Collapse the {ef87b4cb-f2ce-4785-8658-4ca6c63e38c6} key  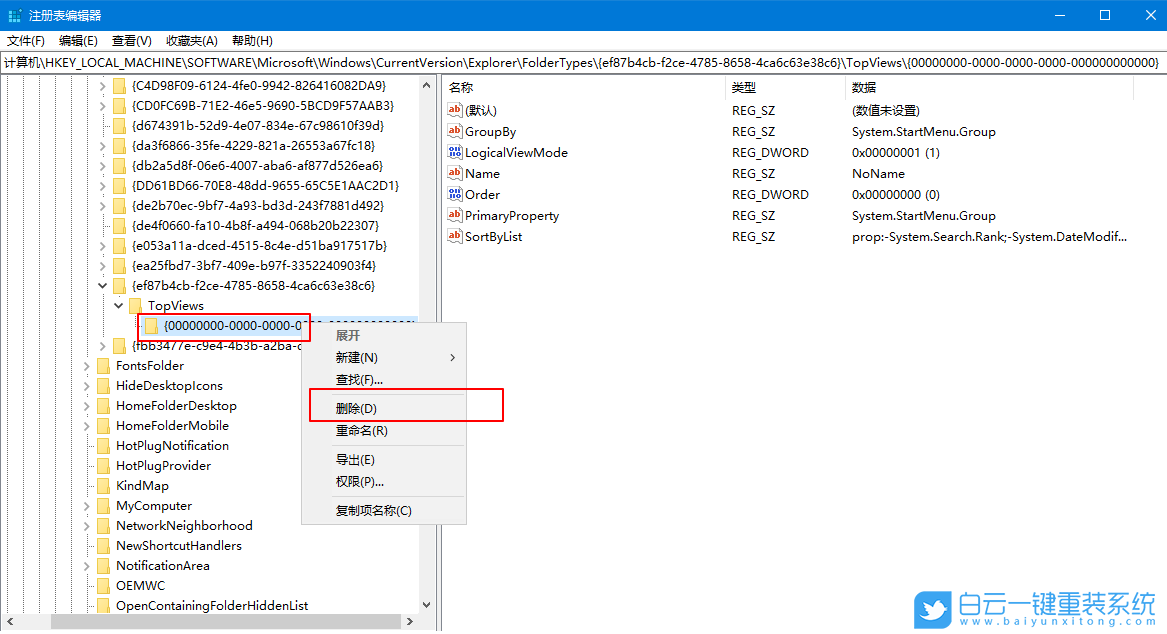pyautogui.click(x=102, y=285)
